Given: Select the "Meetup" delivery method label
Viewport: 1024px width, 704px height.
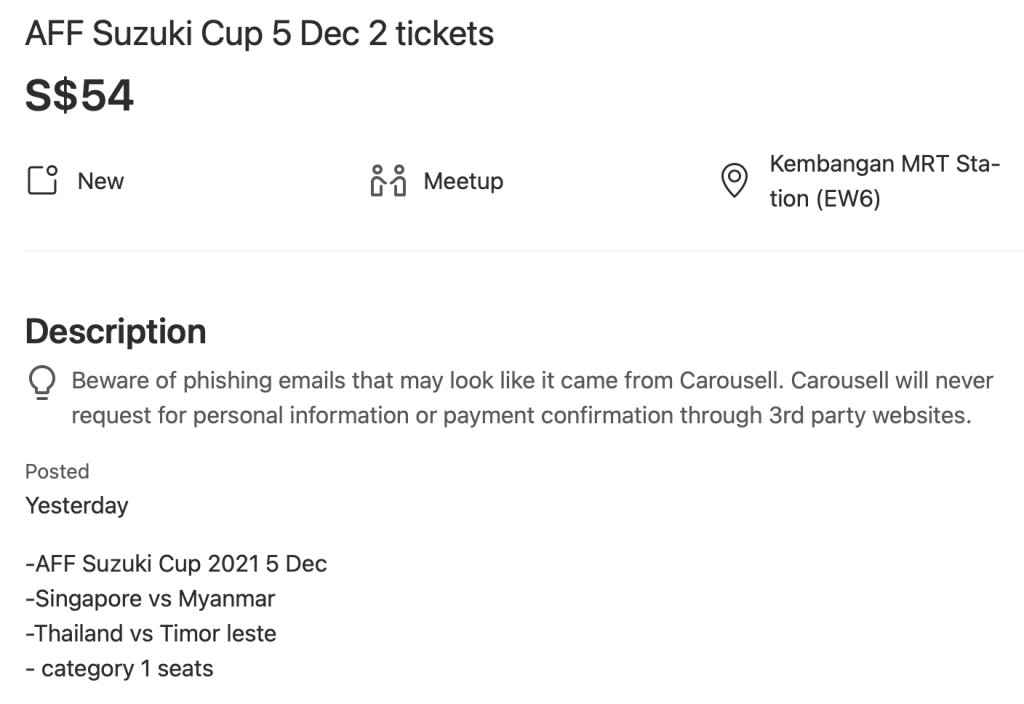Looking at the screenshot, I should [x=463, y=181].
